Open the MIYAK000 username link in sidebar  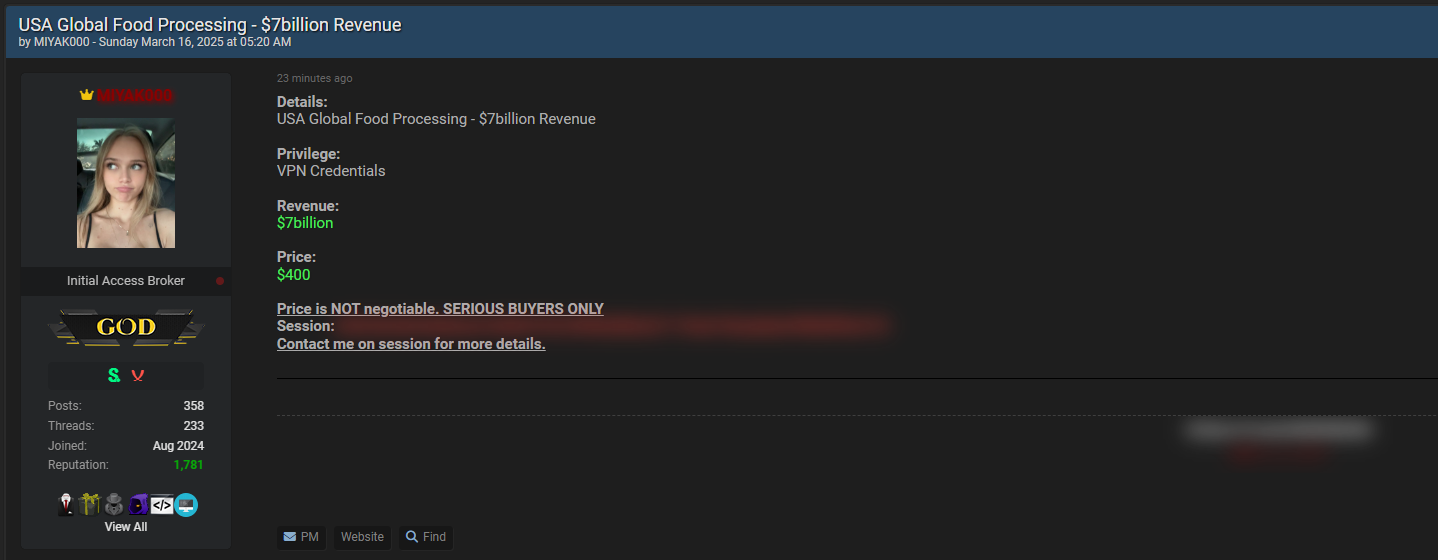(x=135, y=95)
